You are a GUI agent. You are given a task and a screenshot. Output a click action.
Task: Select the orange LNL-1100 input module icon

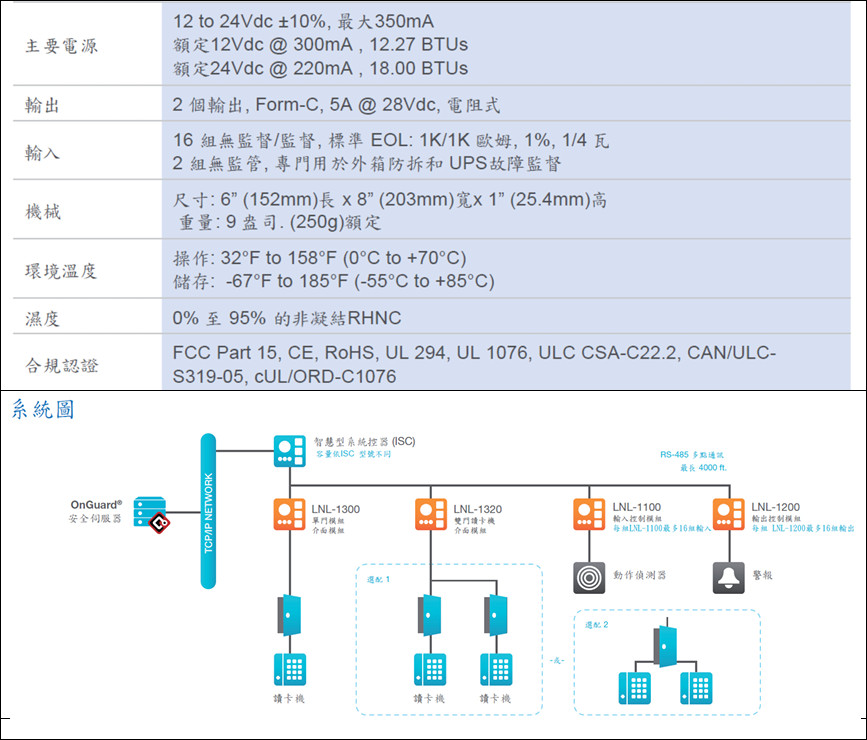pos(589,514)
